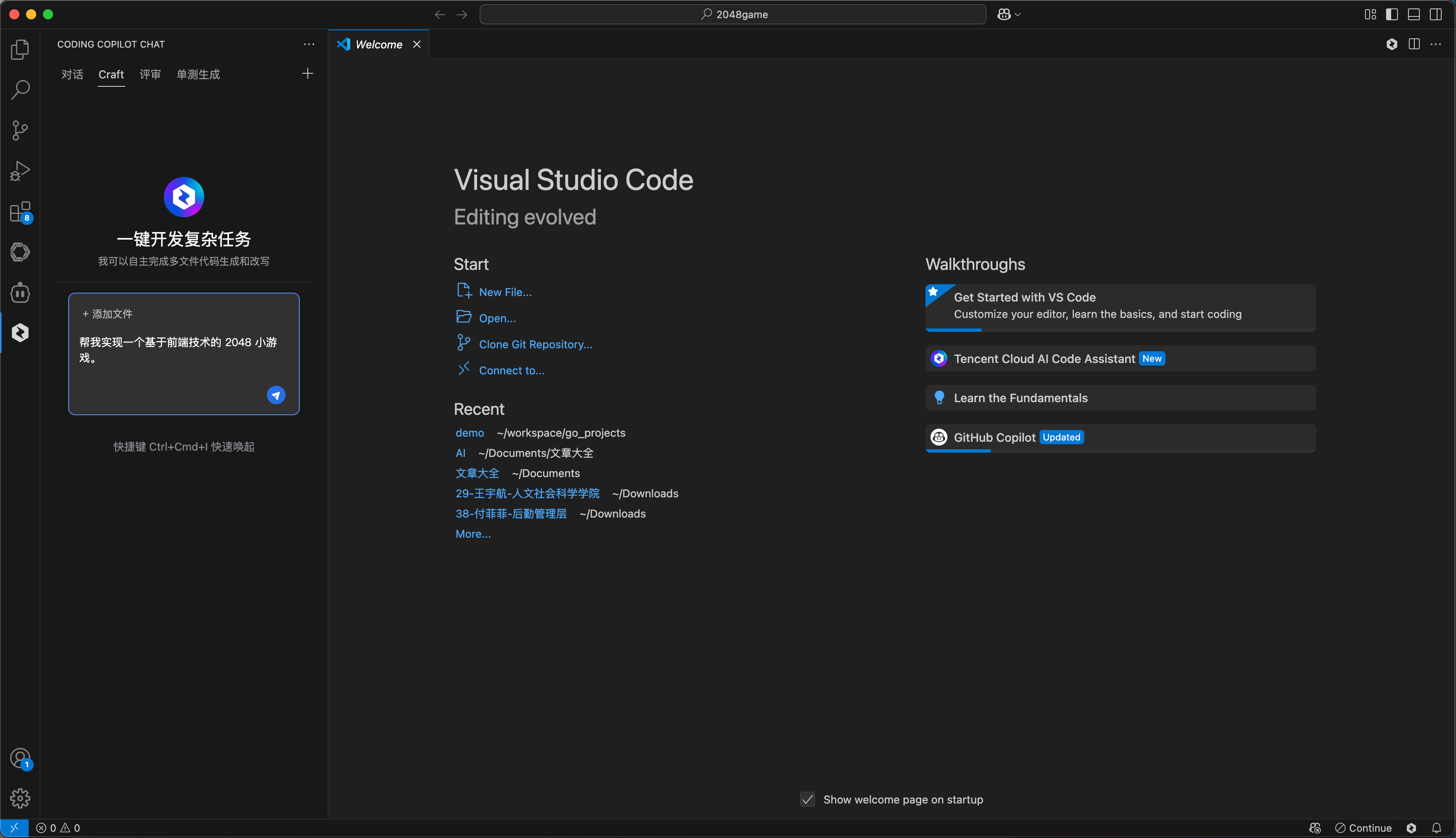Send the message with paper-plane button

[276, 395]
